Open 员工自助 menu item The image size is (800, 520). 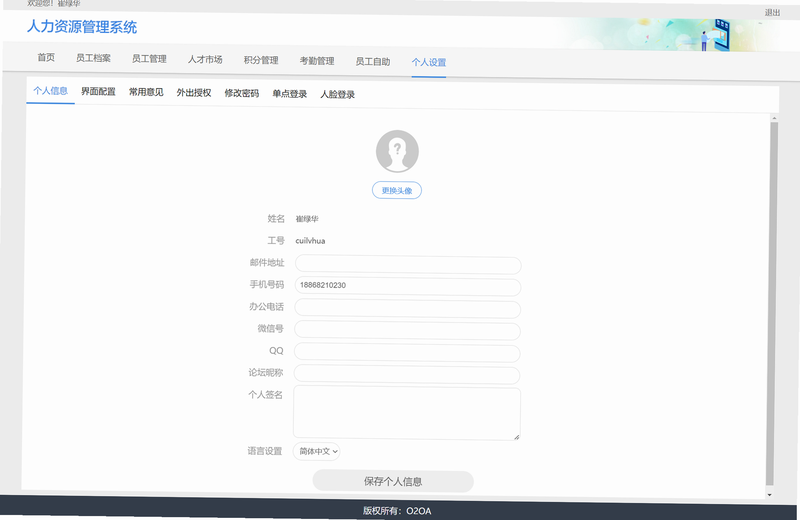coord(373,62)
